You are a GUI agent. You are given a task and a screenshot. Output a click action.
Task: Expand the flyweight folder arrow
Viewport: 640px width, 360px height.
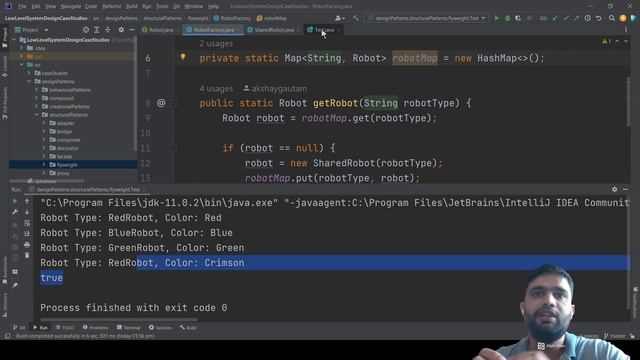tap(44, 164)
